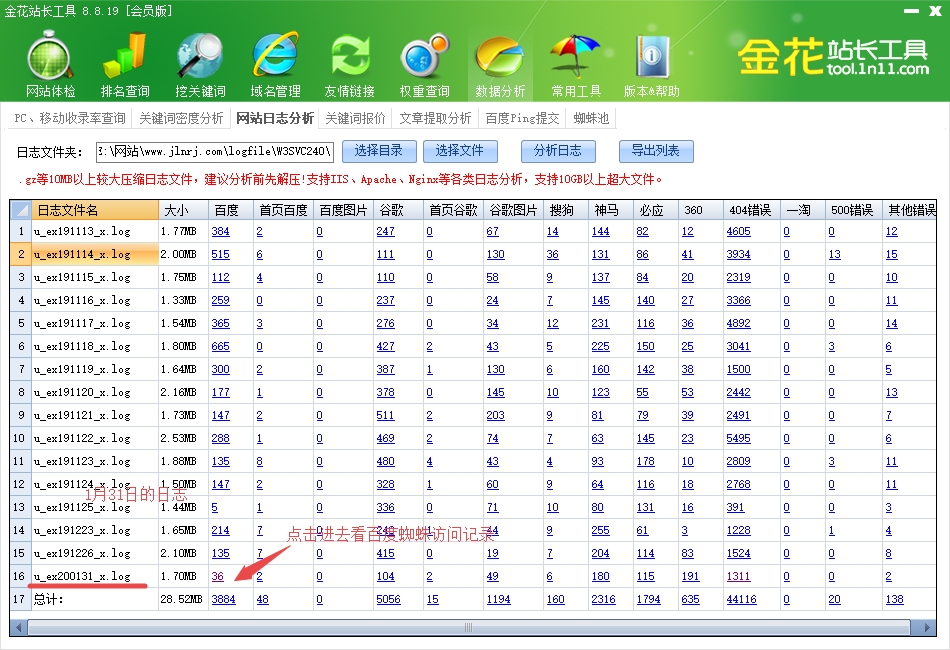
Task: Switch to the 关键词密度分析 tab
Action: 181,118
